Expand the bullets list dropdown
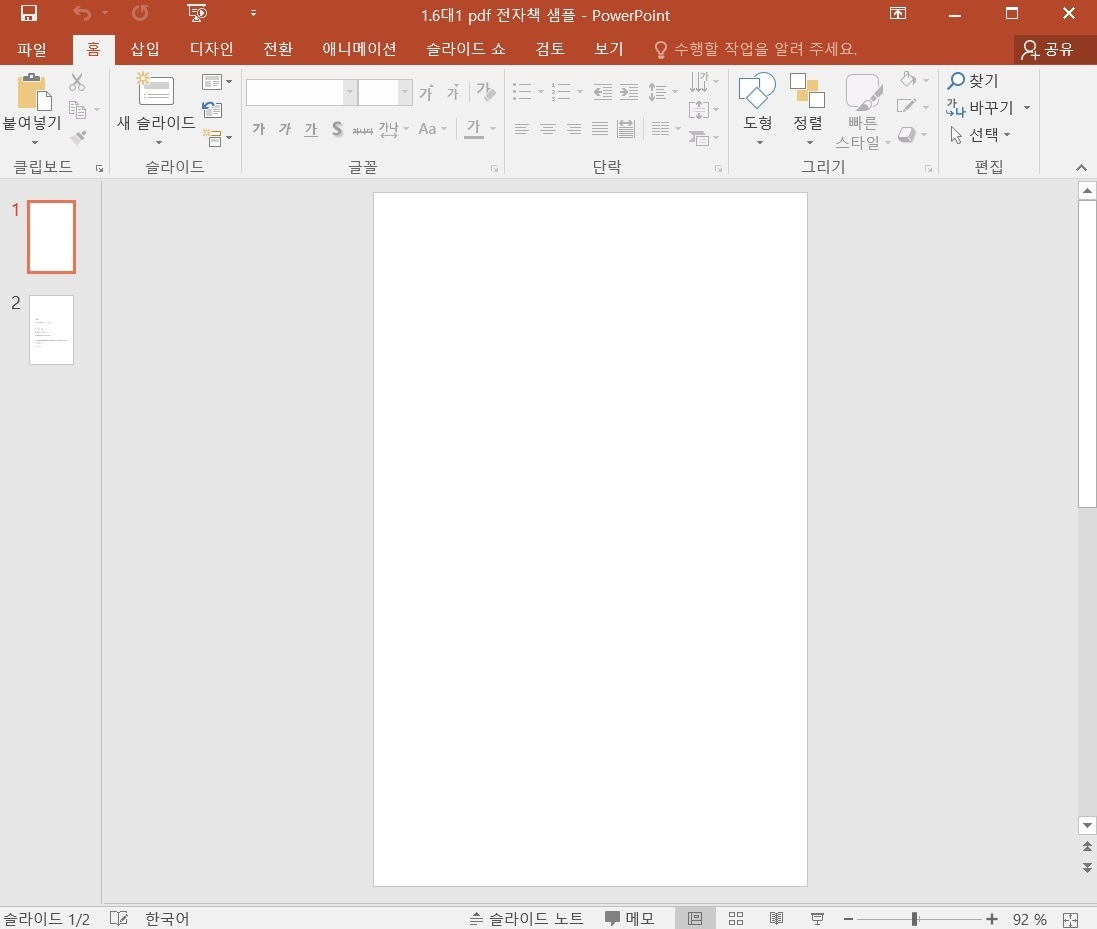Viewport: 1097px width, 929px height. coord(541,92)
